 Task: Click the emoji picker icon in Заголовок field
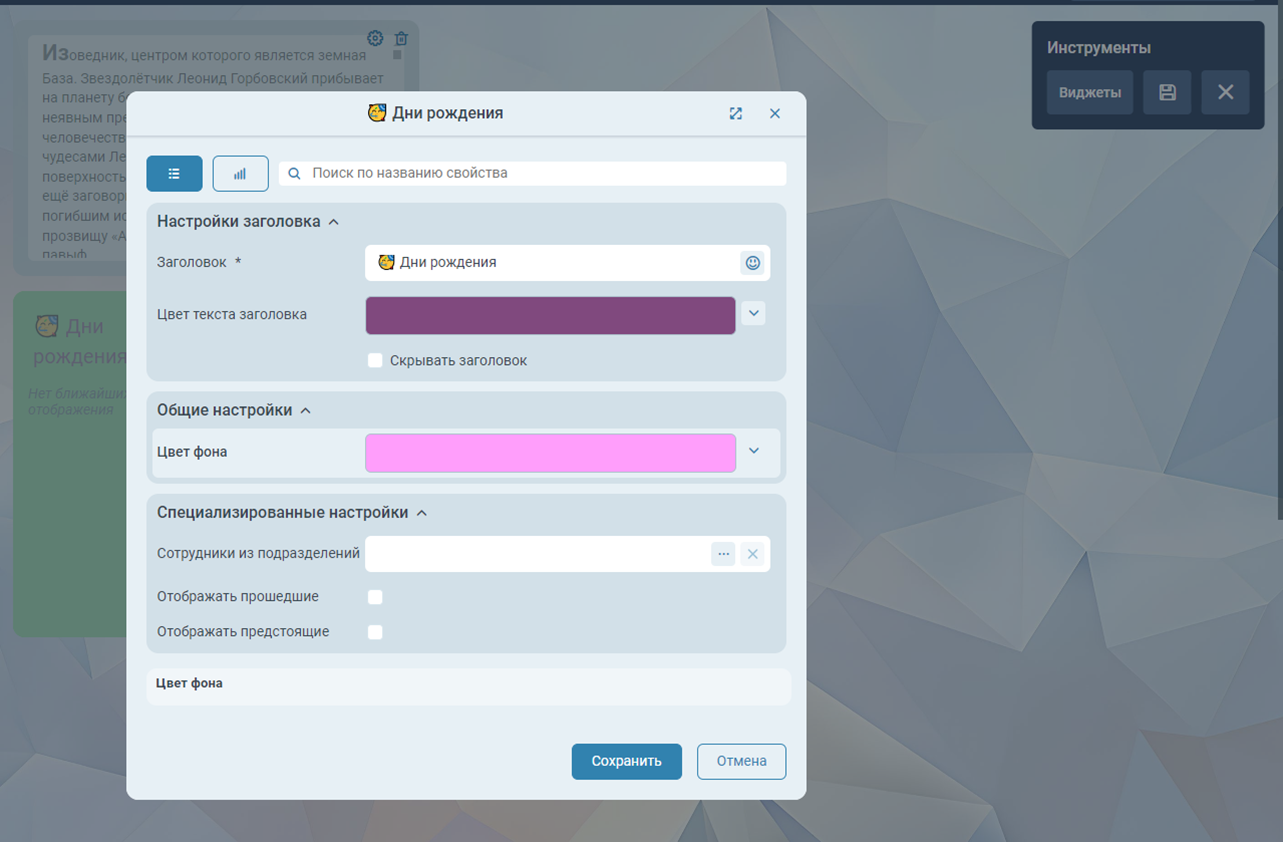point(753,263)
